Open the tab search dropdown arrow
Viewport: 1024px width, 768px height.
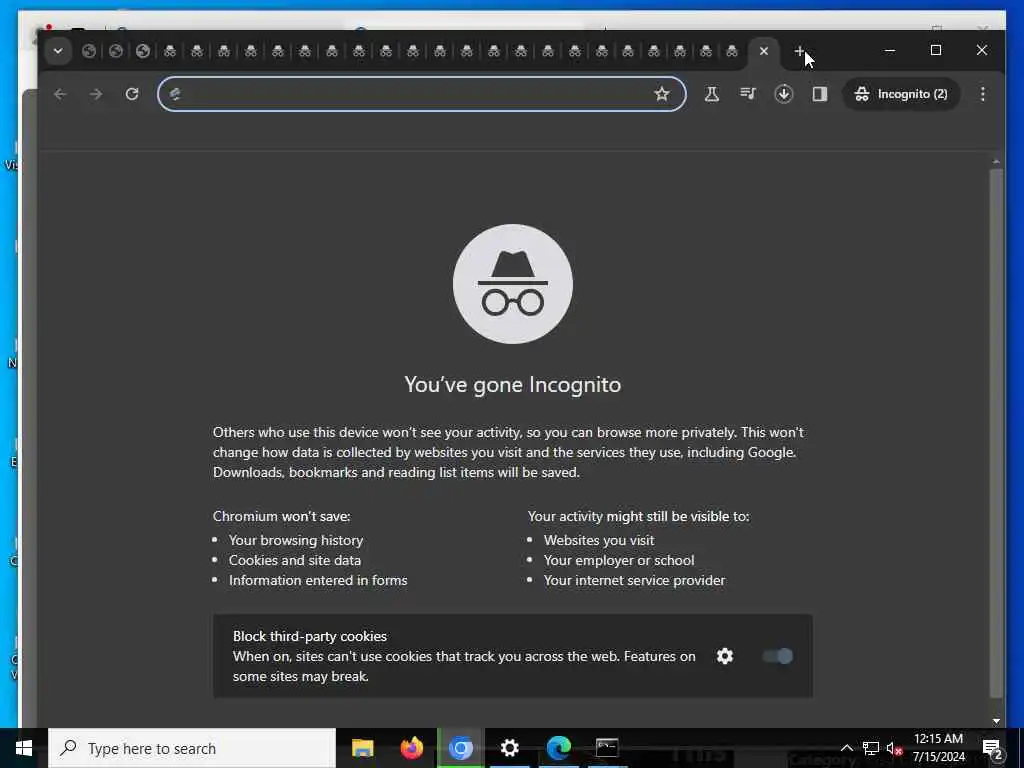58,51
